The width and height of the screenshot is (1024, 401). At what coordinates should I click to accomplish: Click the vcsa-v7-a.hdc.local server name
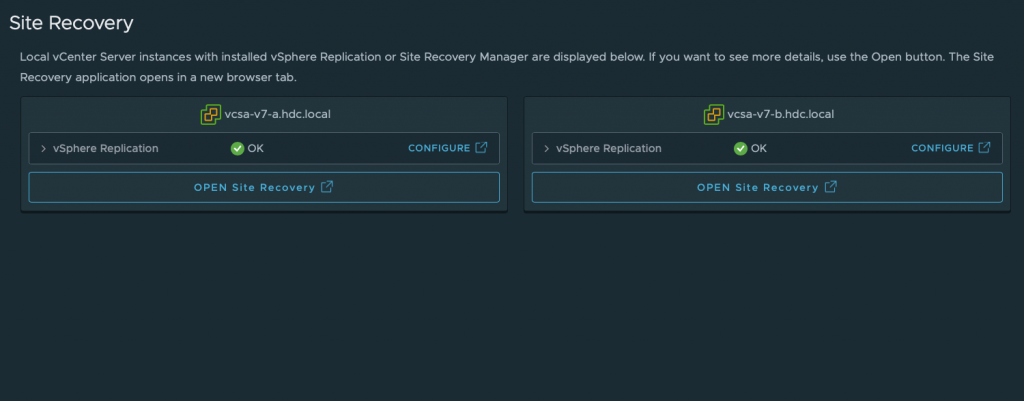pyautogui.click(x=277, y=114)
